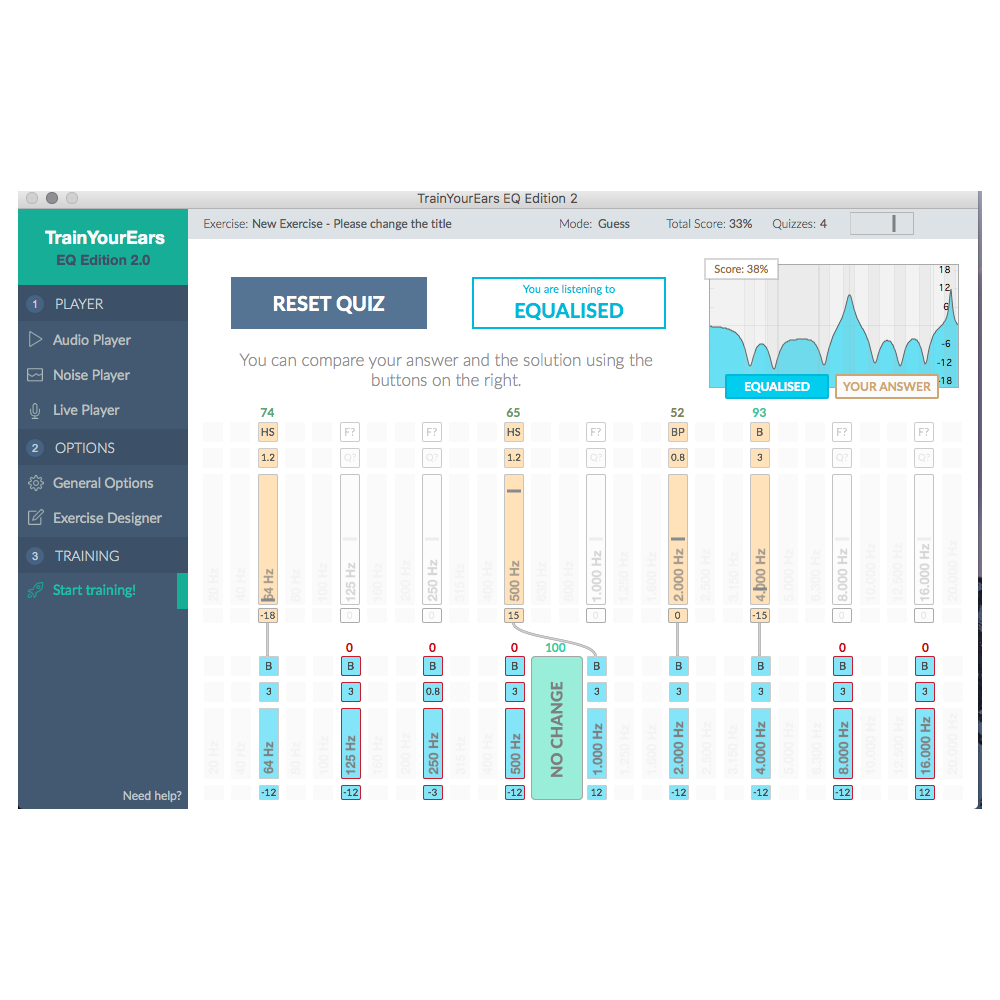Select the Audio Player in the sidebar
The image size is (1000, 1000).
pos(89,340)
